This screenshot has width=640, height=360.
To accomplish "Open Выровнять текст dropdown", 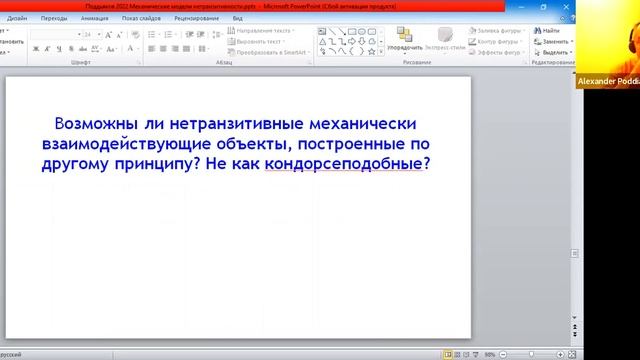I will click(x=256, y=42).
